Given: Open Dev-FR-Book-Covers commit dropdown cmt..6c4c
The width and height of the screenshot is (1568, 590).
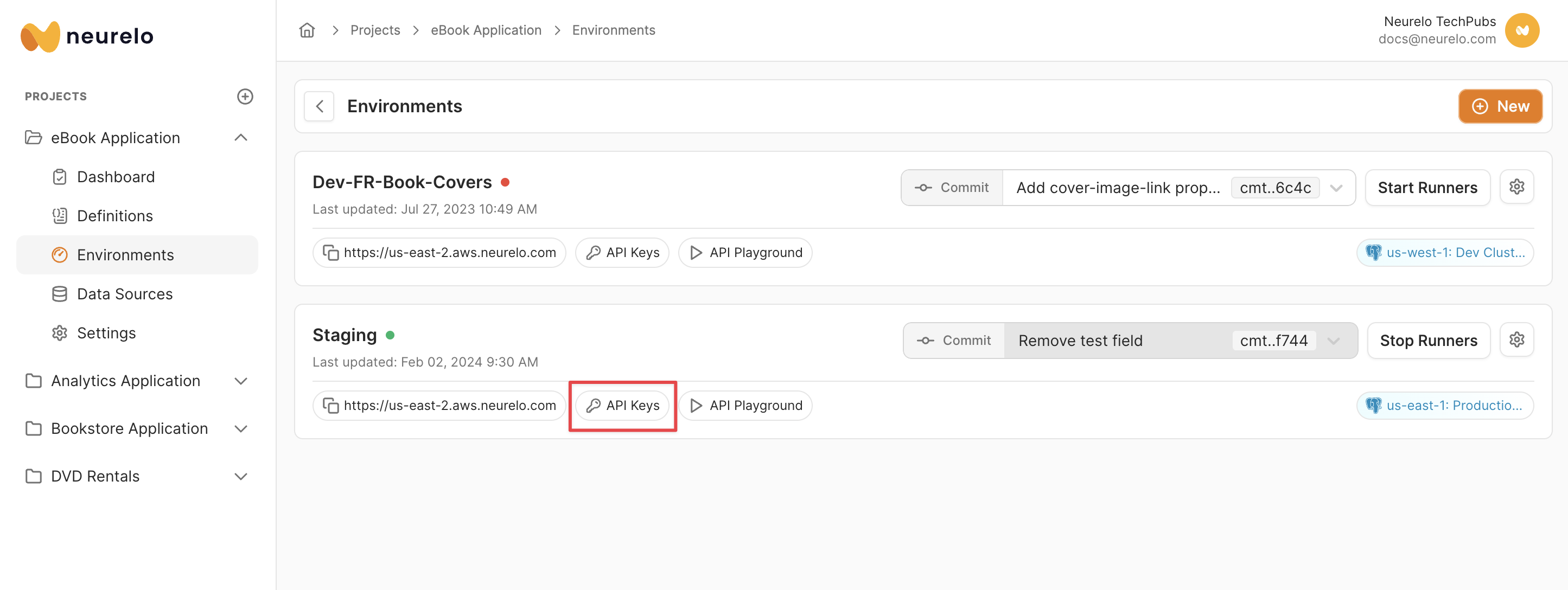Looking at the screenshot, I should click(x=1335, y=188).
